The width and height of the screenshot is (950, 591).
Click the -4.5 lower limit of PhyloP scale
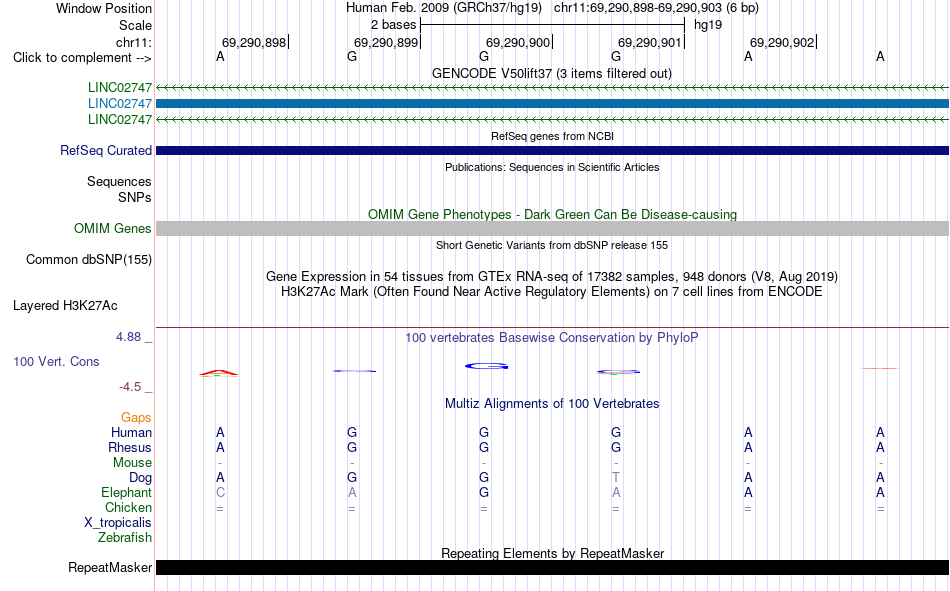coord(130,387)
